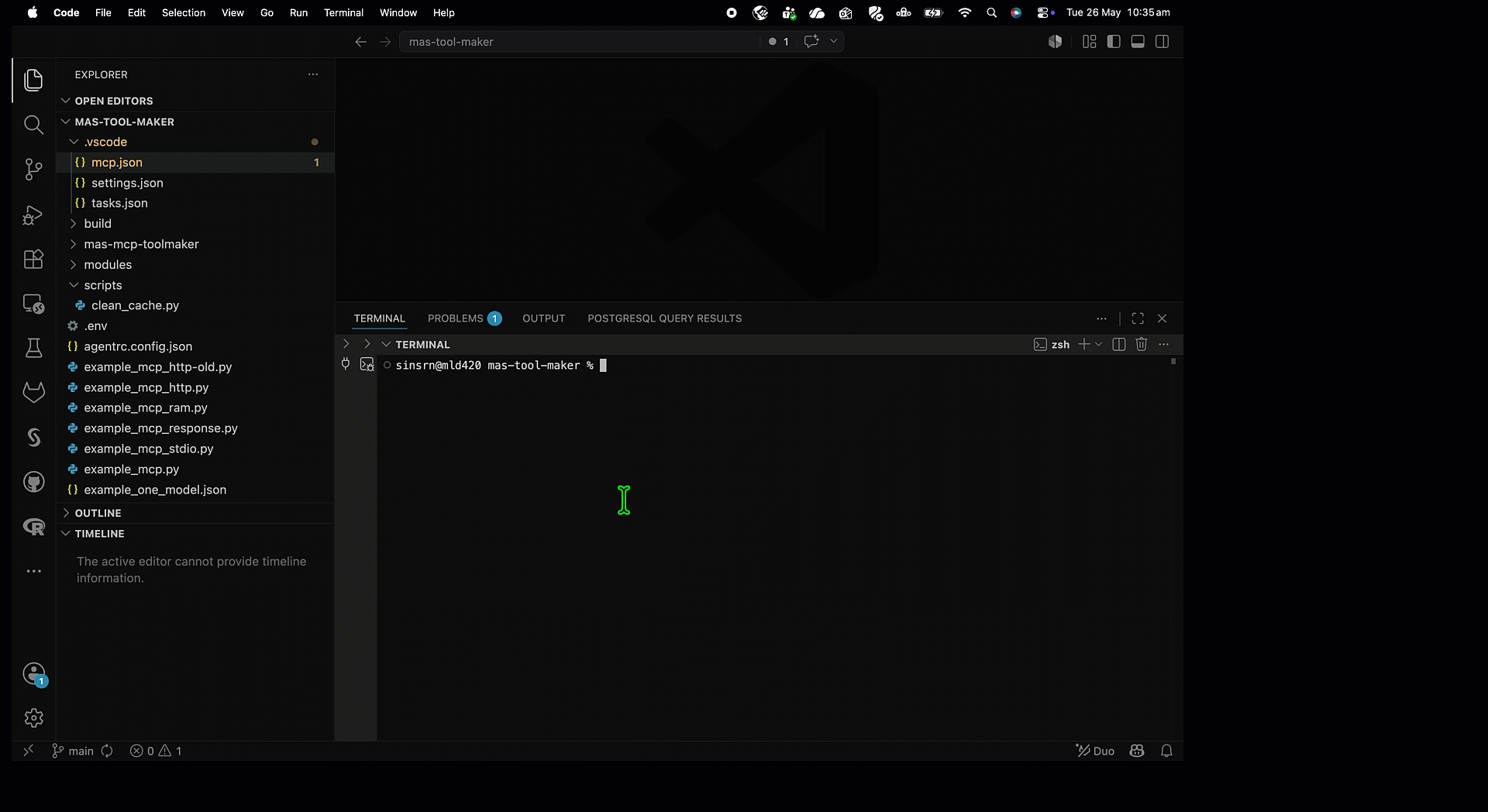
Task: Maximize the terminal panel size
Action: click(1138, 318)
